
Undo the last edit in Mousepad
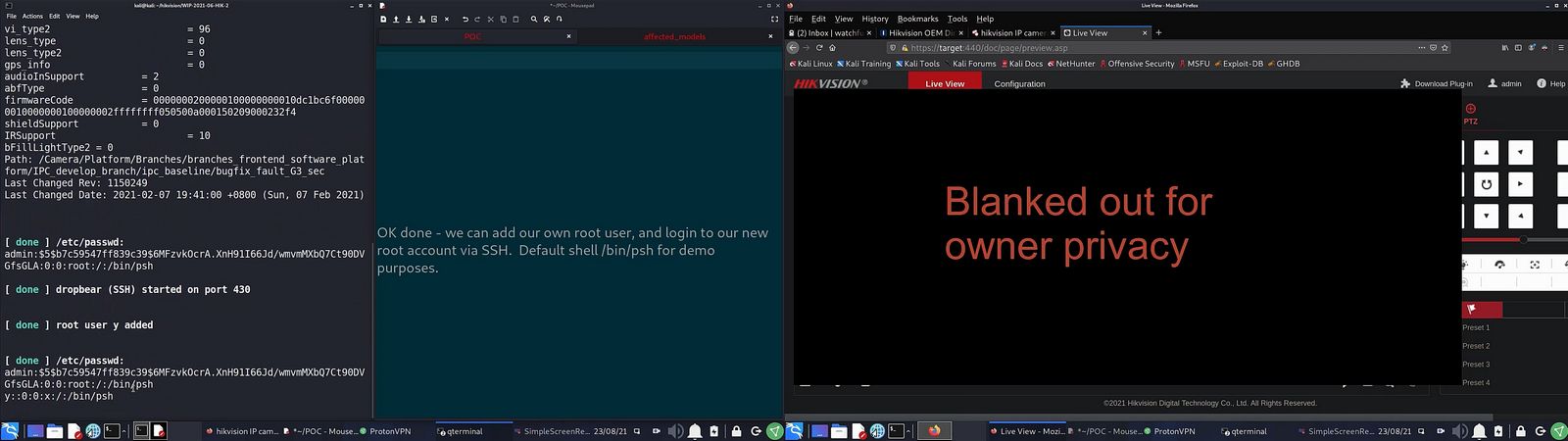(x=465, y=19)
